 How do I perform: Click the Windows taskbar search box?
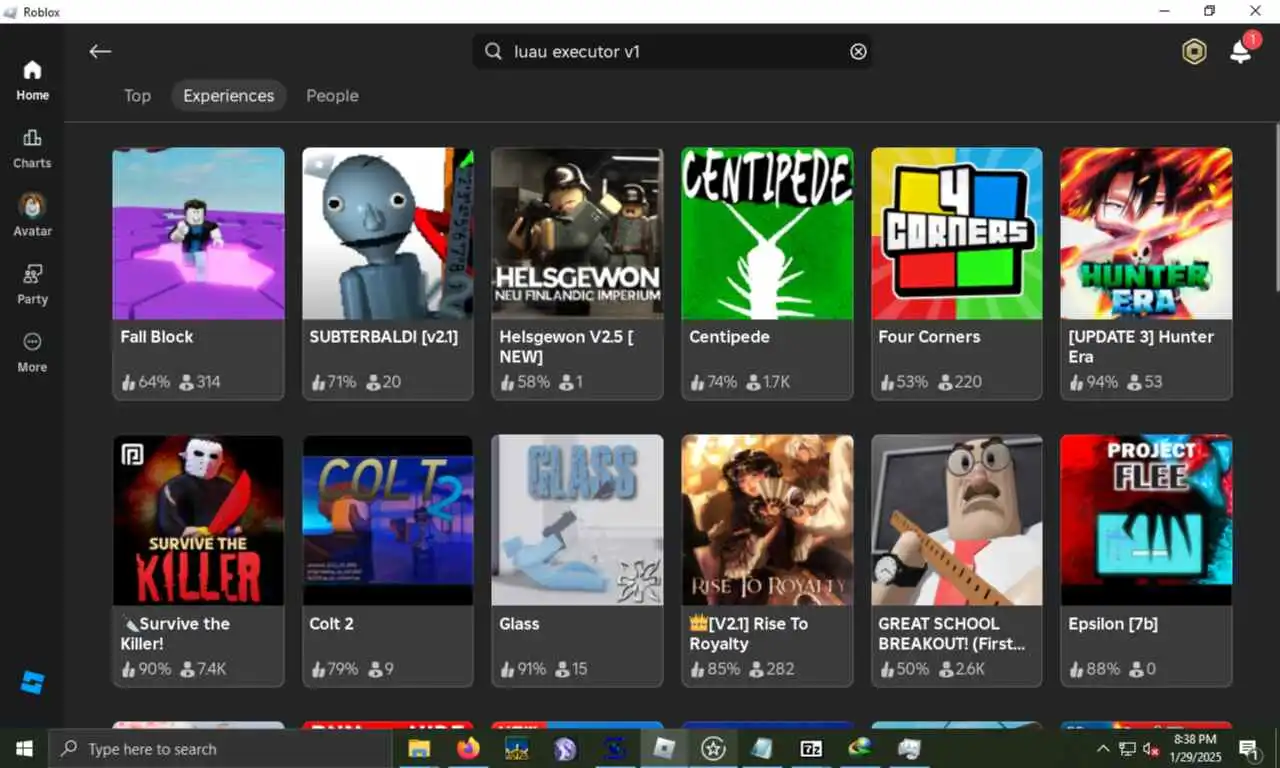[x=220, y=749]
